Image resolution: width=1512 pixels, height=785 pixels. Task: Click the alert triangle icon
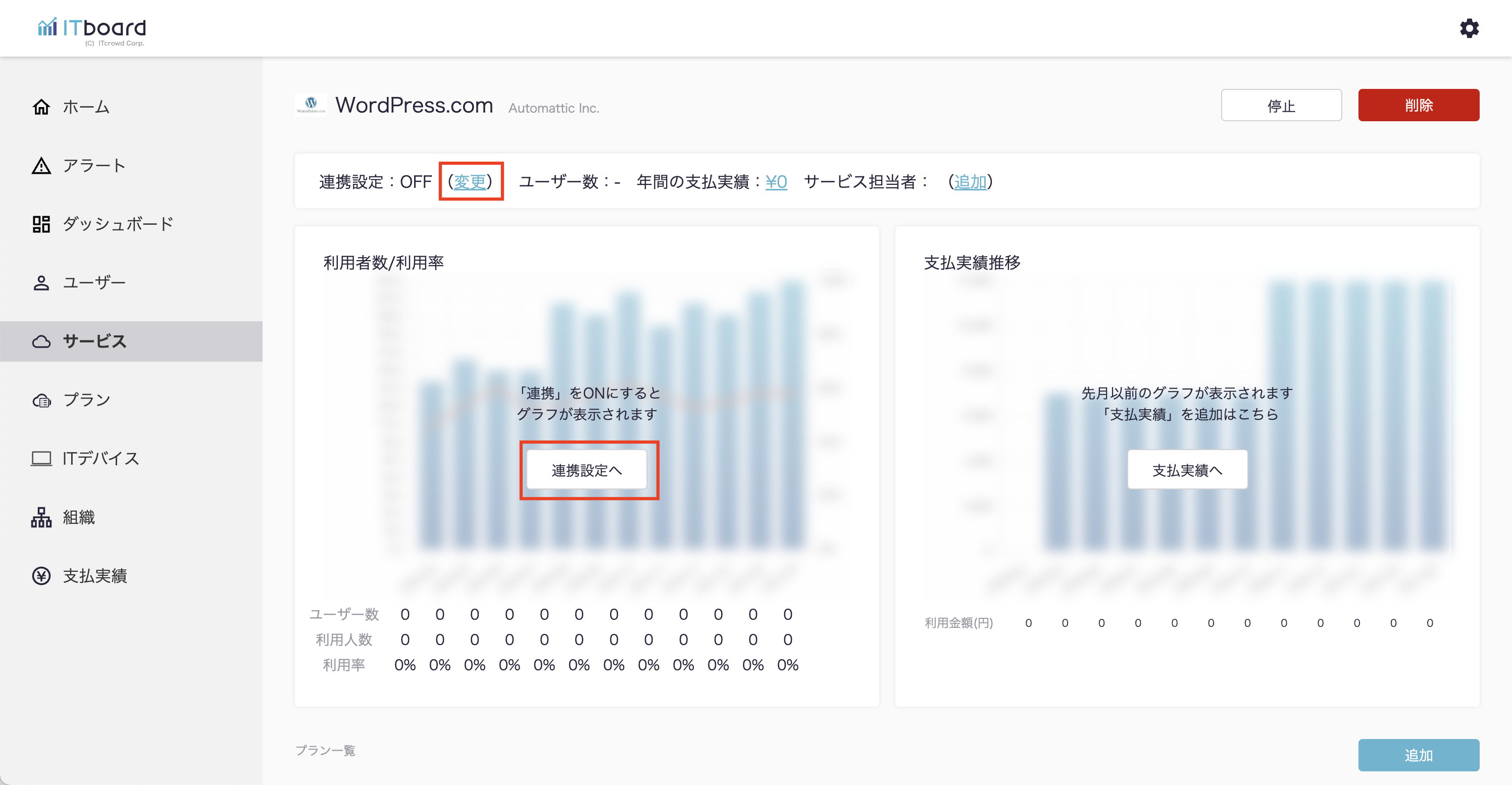[41, 166]
